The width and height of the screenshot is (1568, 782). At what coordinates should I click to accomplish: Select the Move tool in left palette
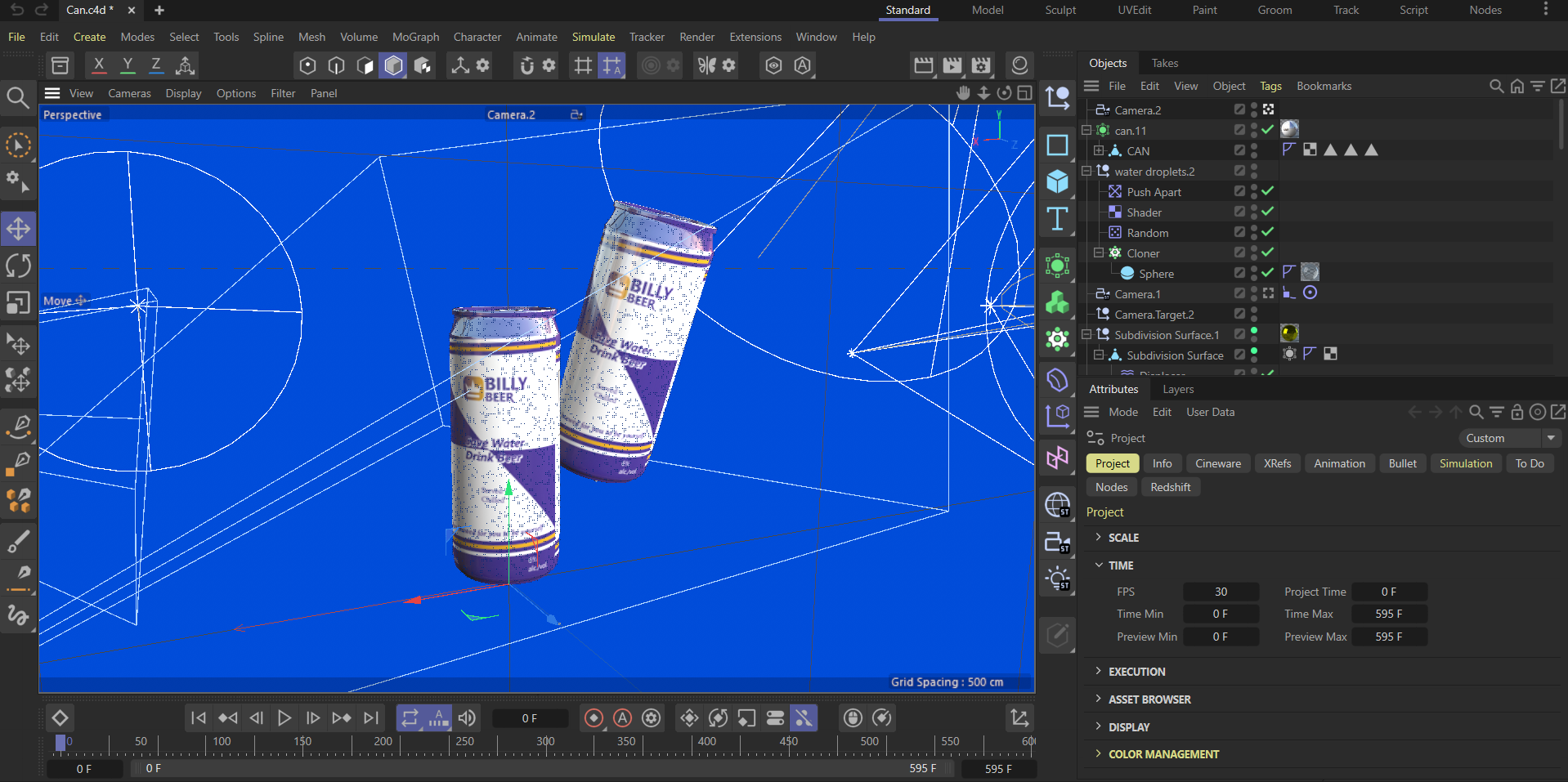pos(18,229)
